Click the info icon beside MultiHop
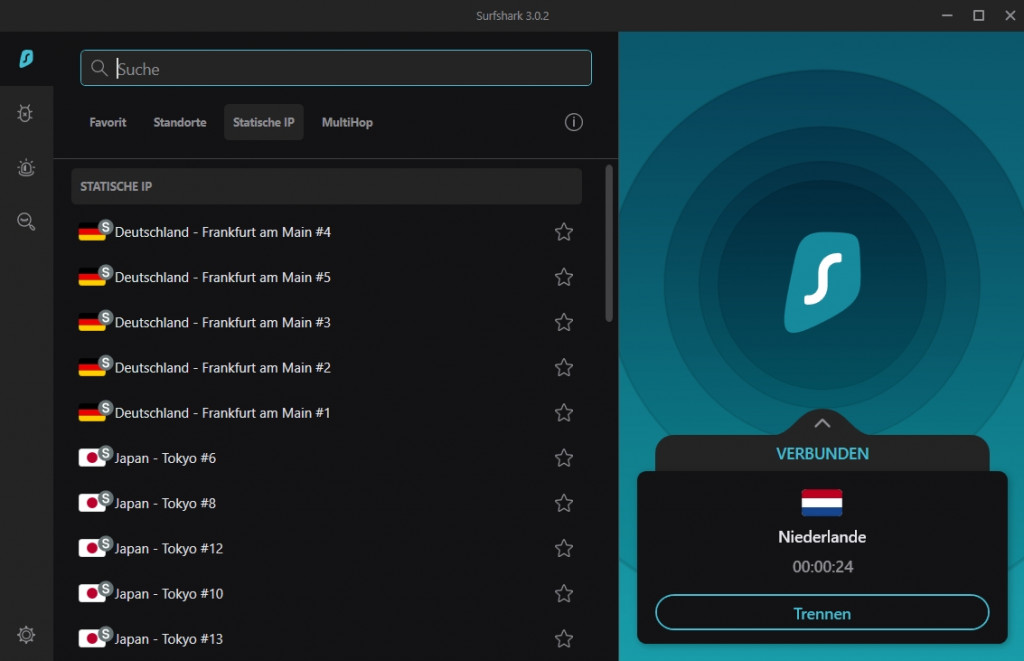Image resolution: width=1024 pixels, height=661 pixels. click(573, 122)
